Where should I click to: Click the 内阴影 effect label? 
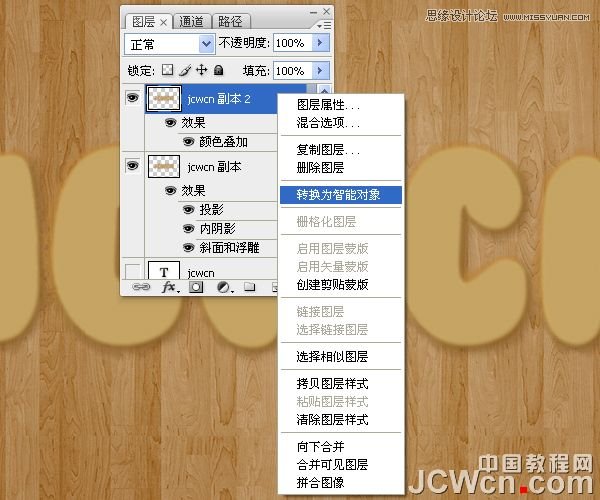(217, 228)
